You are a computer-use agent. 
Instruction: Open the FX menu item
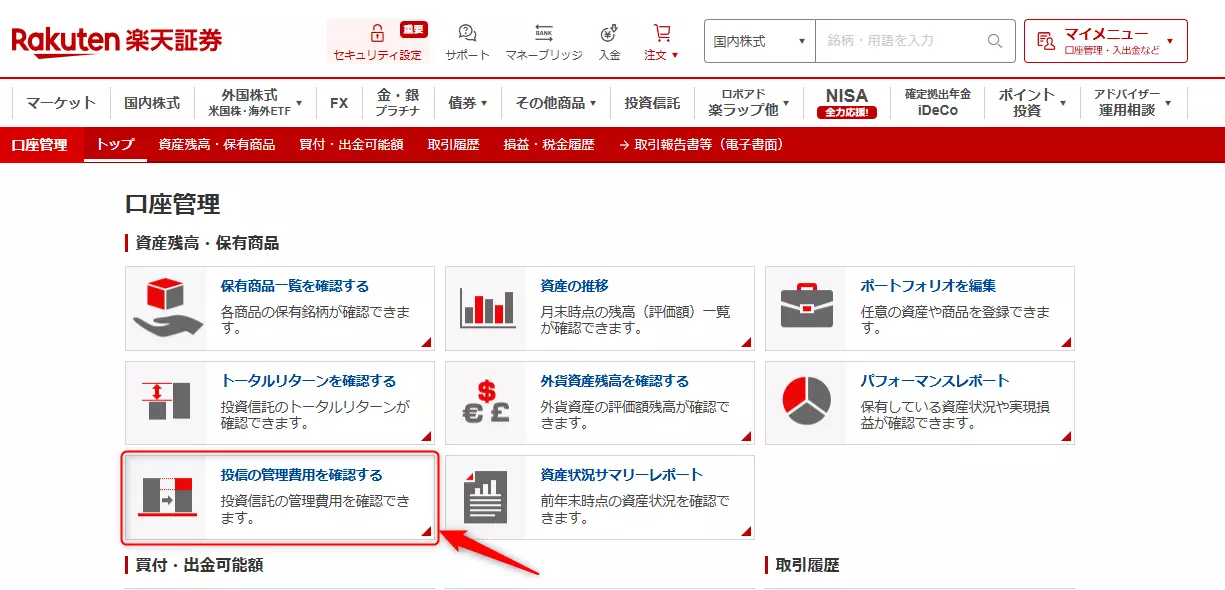[339, 102]
